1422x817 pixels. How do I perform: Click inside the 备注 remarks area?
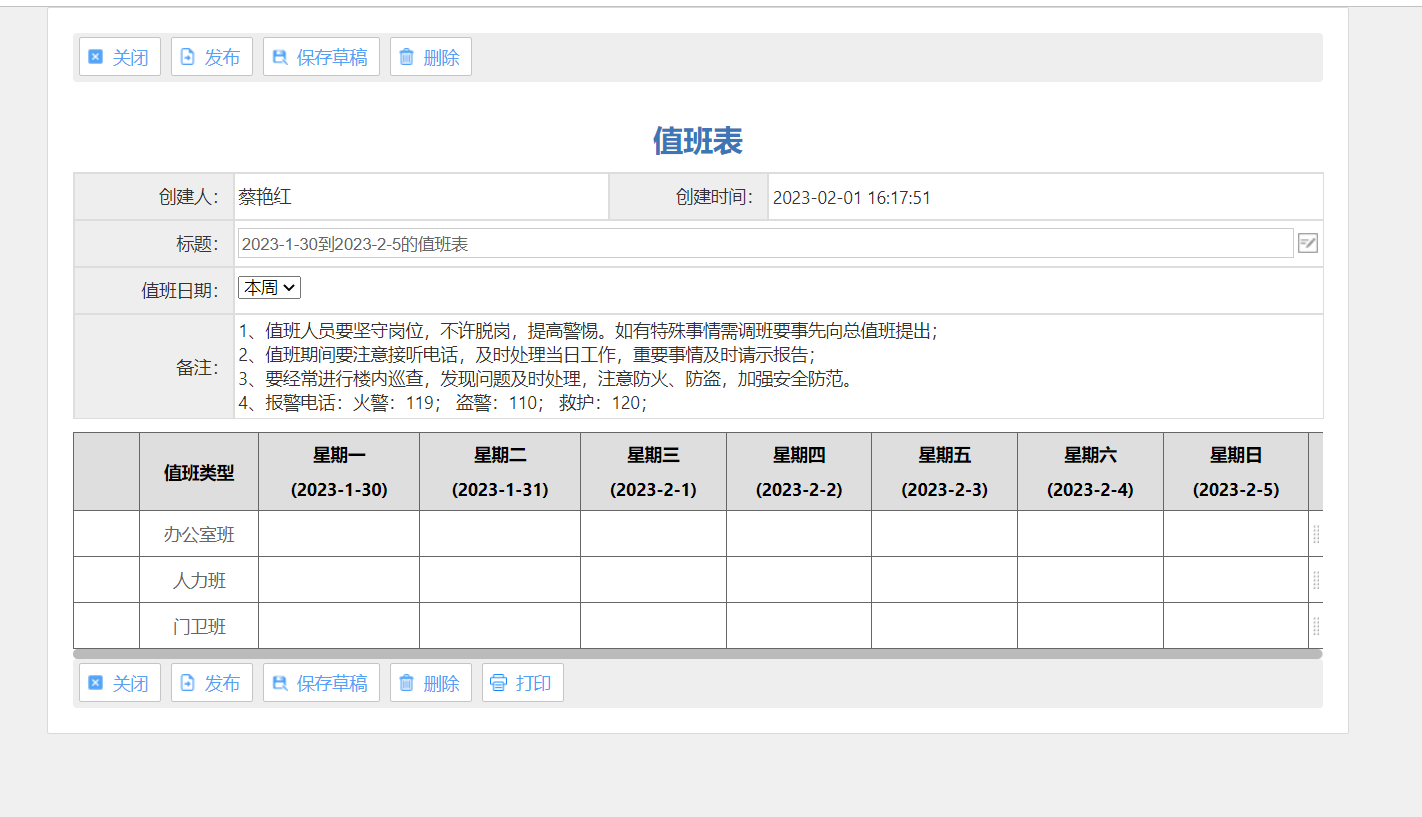[700, 365]
